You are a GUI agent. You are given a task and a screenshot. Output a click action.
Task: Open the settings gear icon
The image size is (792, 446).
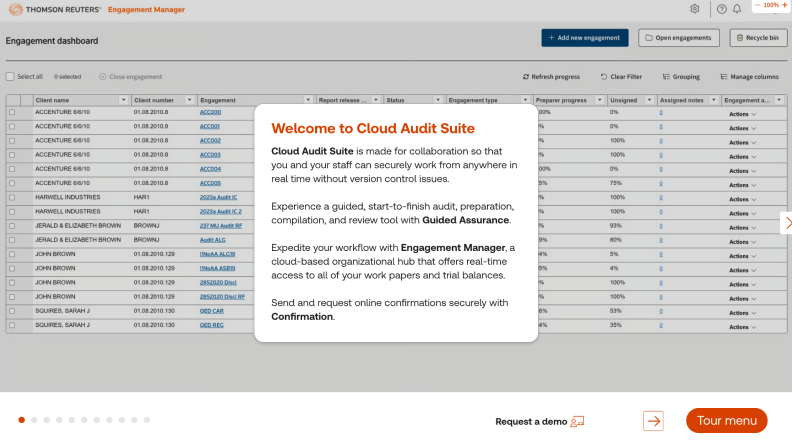point(695,9)
